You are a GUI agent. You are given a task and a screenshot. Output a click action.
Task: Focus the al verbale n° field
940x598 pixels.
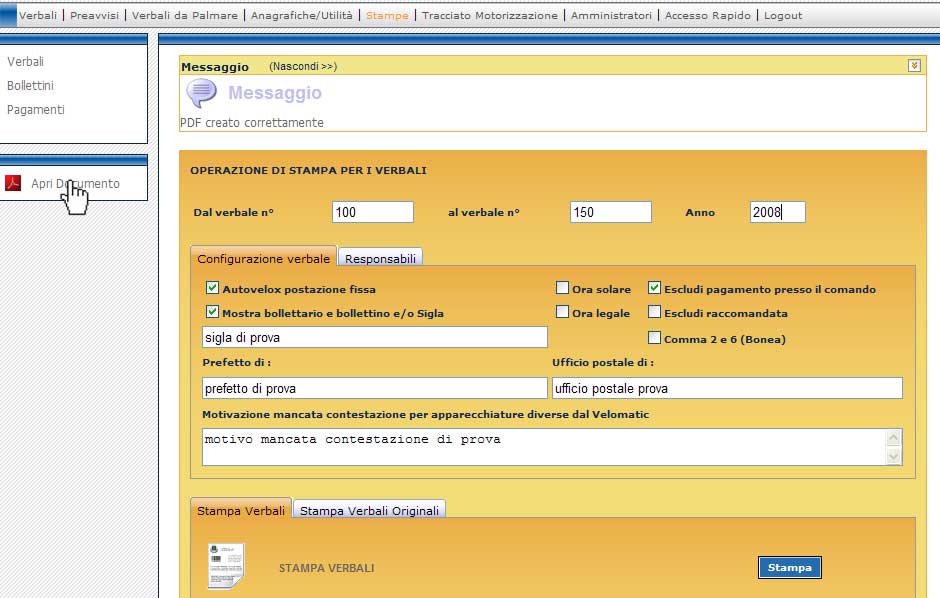(611, 212)
